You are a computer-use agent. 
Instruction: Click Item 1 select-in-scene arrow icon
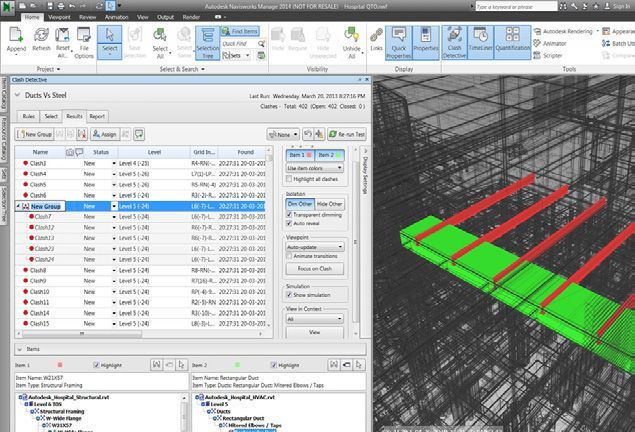(181, 365)
